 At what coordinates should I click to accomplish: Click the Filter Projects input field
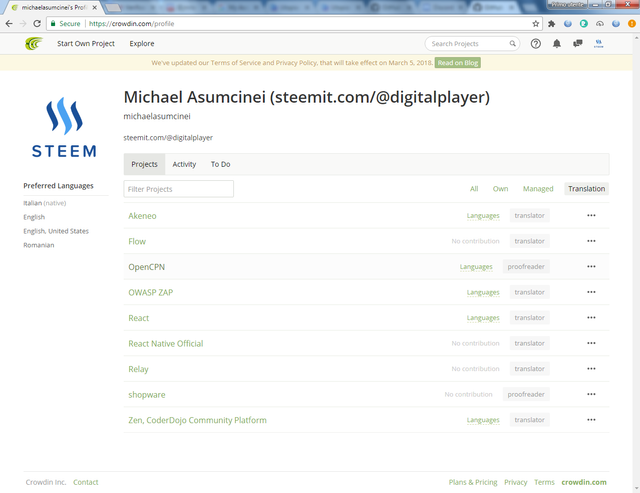tap(179, 189)
